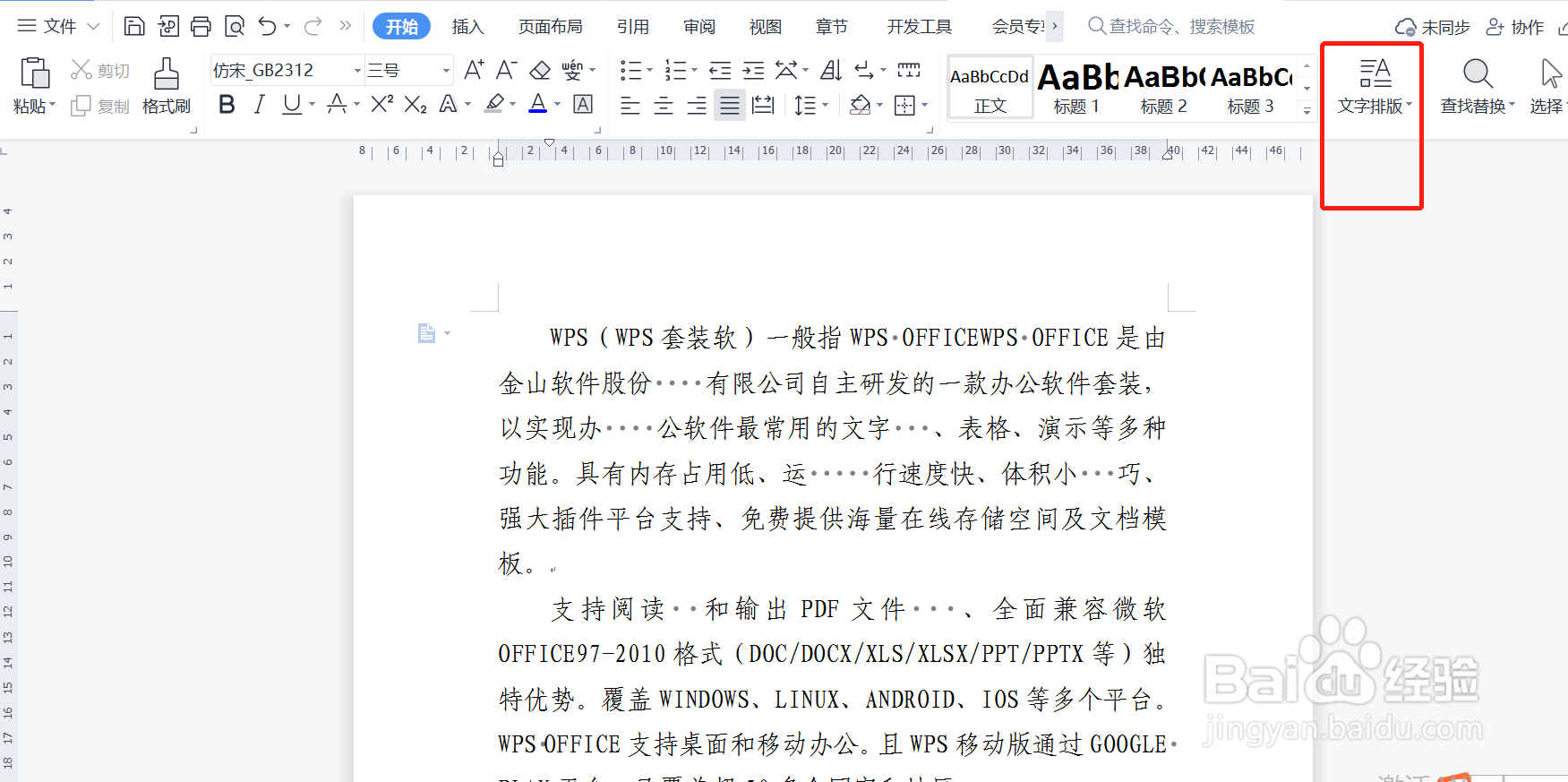Click the Paste clipboard icon

coord(35,73)
